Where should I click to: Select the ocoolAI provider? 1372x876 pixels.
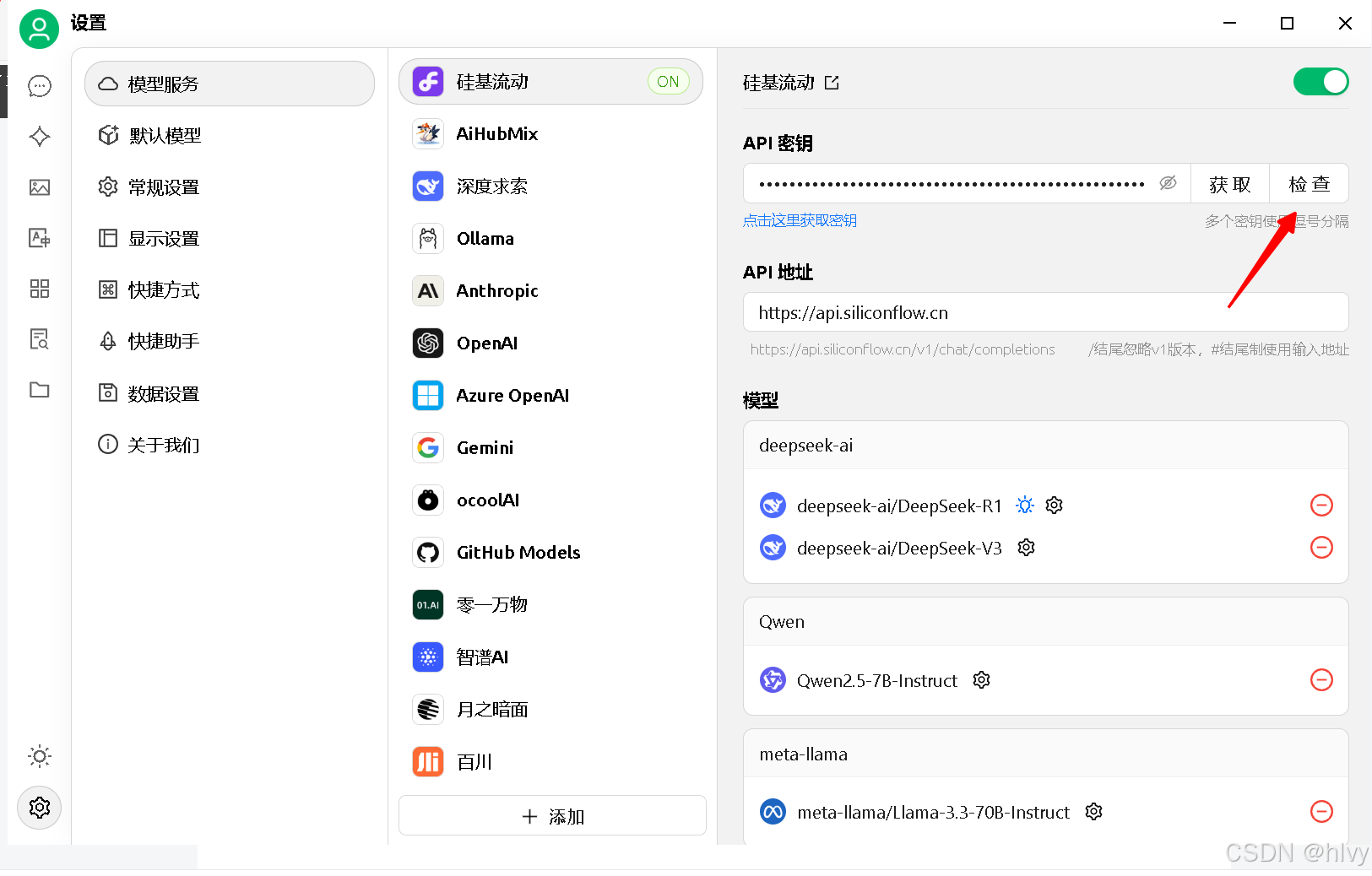[x=550, y=500]
